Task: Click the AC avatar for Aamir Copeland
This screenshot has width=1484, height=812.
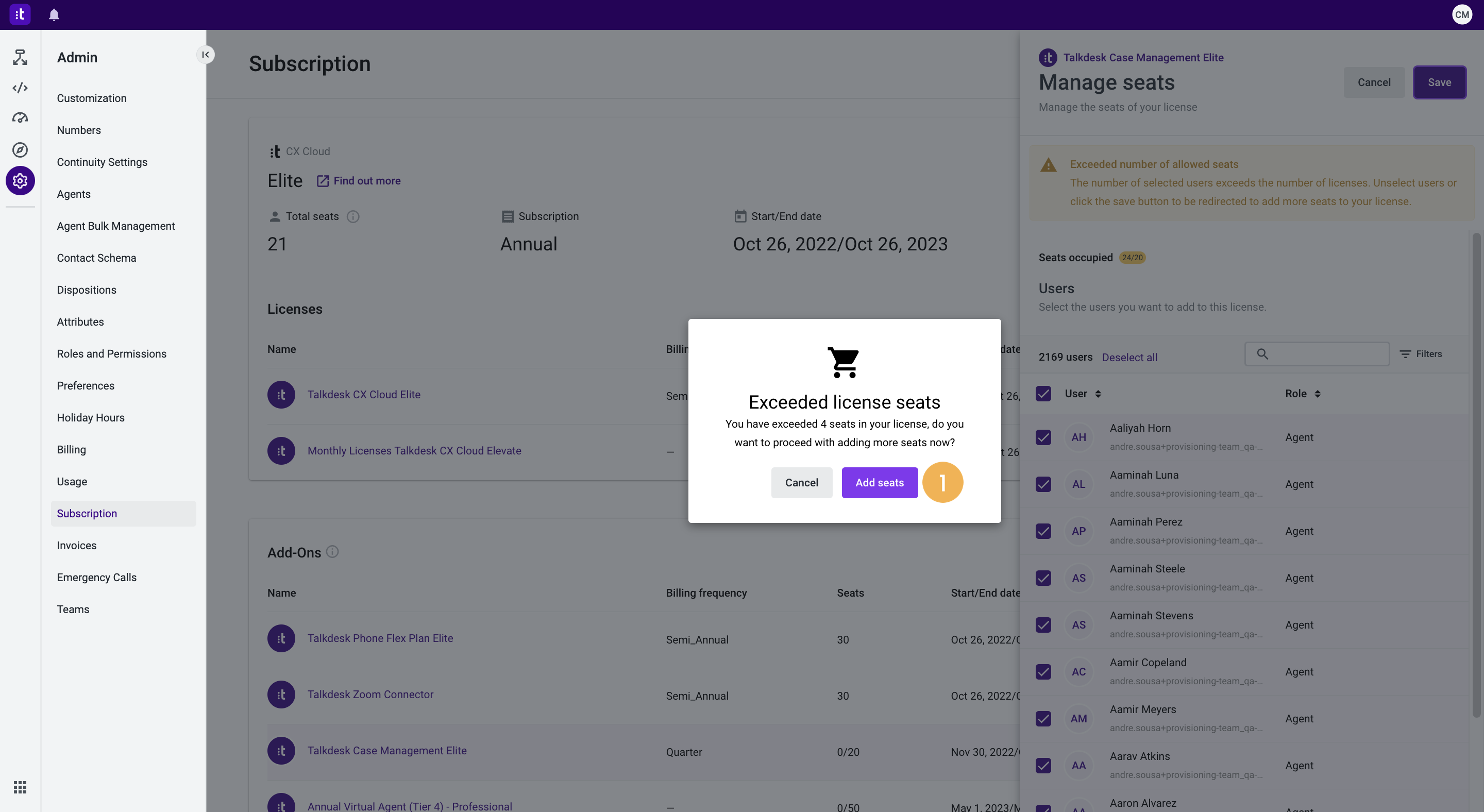Action: coord(1078,672)
